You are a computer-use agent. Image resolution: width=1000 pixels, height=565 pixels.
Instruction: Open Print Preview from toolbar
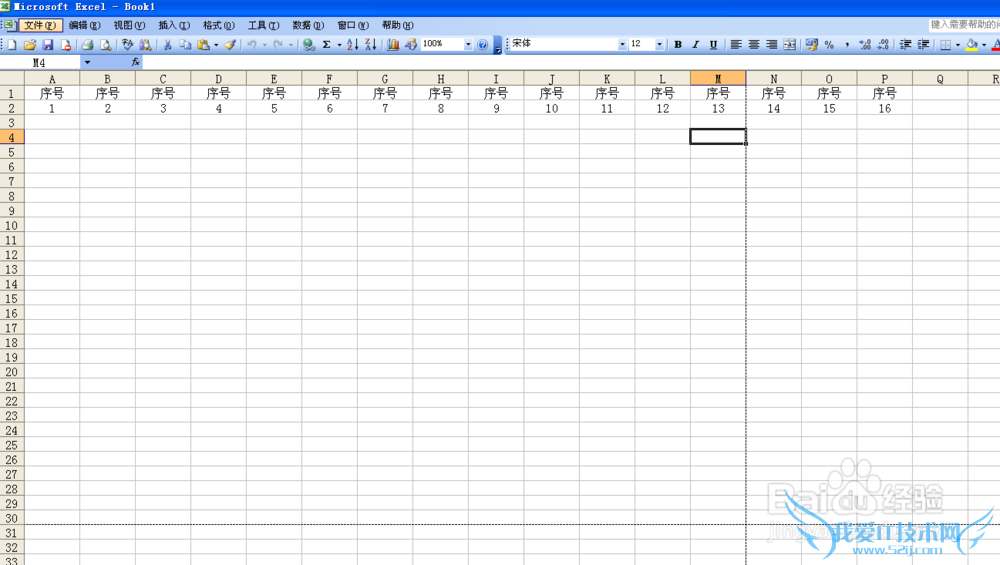[x=105, y=45]
